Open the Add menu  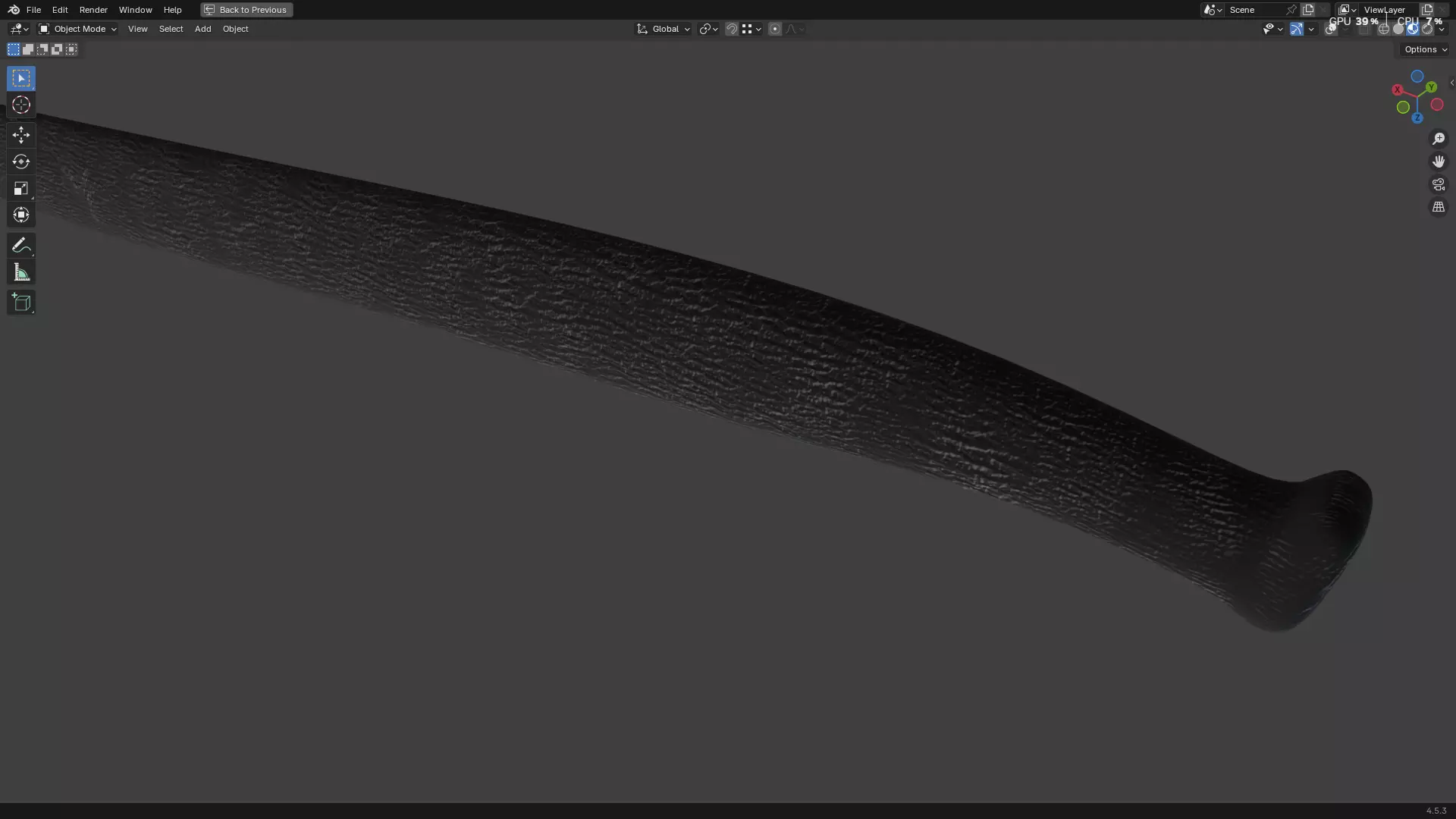click(202, 29)
